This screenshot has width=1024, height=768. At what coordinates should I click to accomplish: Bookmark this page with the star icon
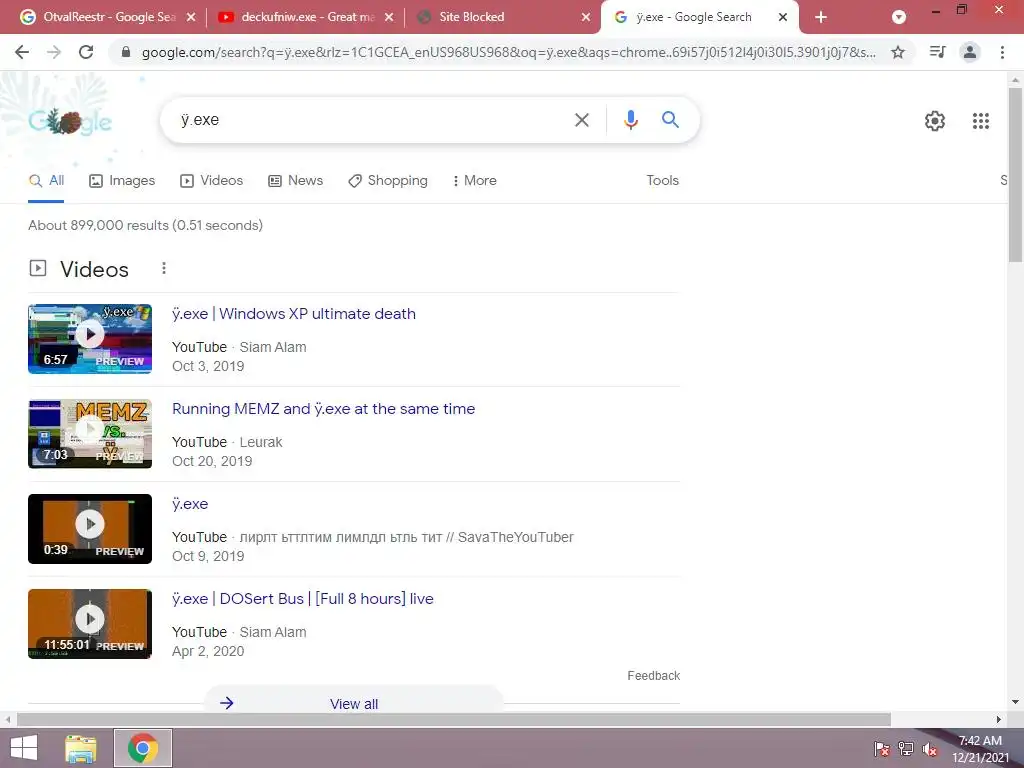898,52
